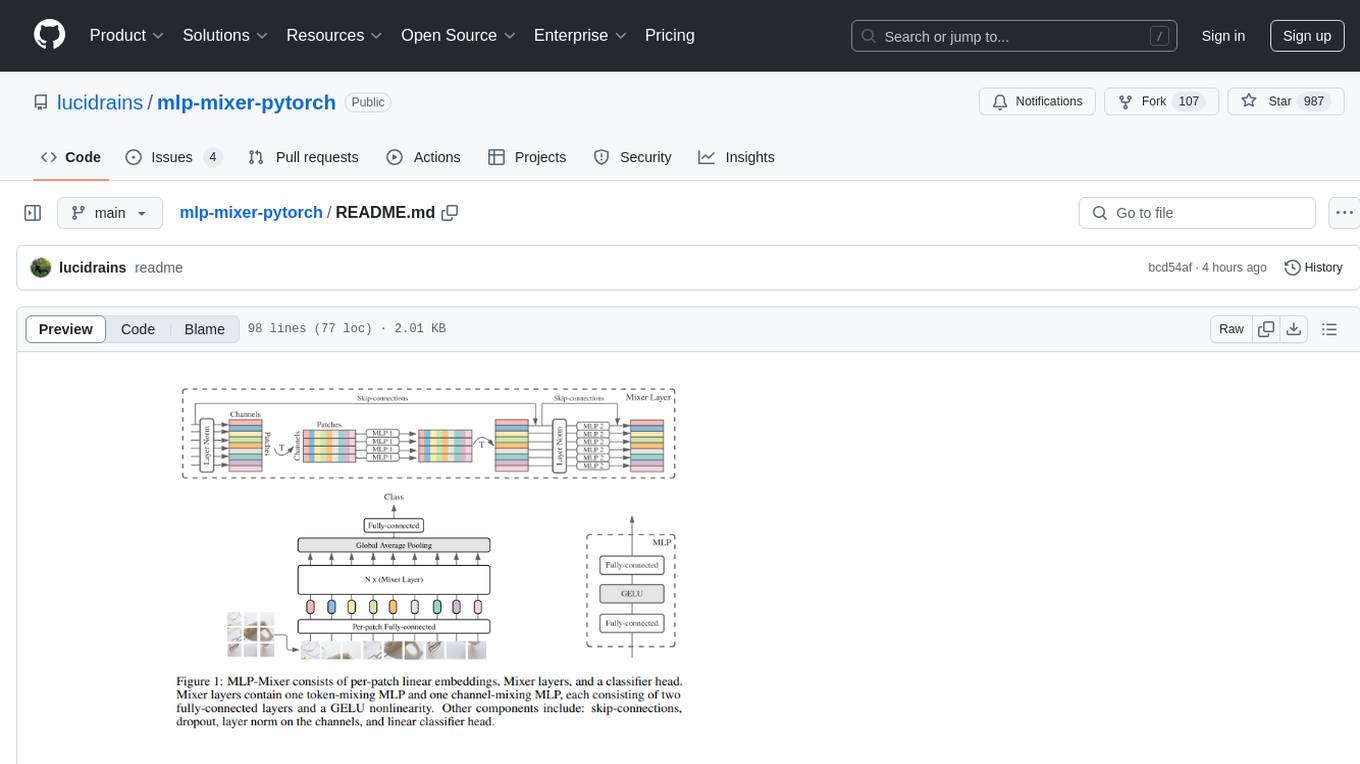Fork this repository
The image size is (1360, 764).
(1160, 102)
